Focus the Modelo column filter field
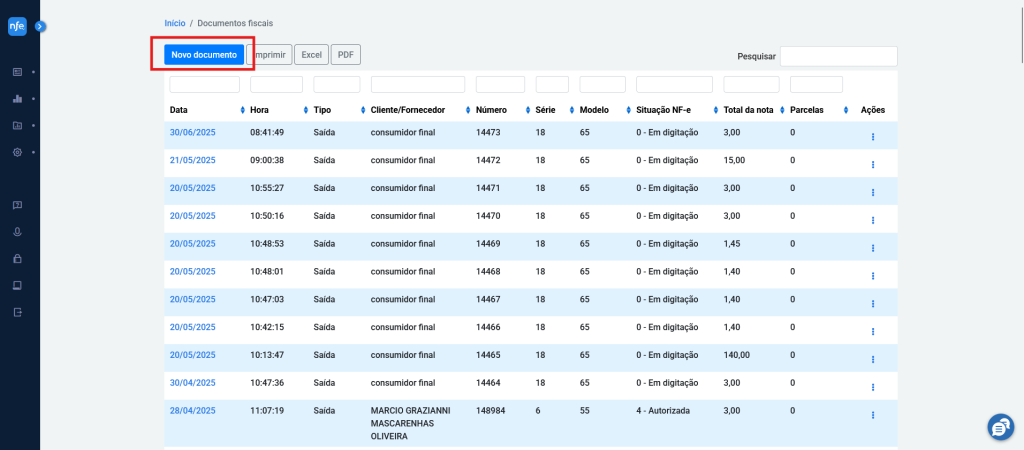The width and height of the screenshot is (1024, 450). click(603, 84)
